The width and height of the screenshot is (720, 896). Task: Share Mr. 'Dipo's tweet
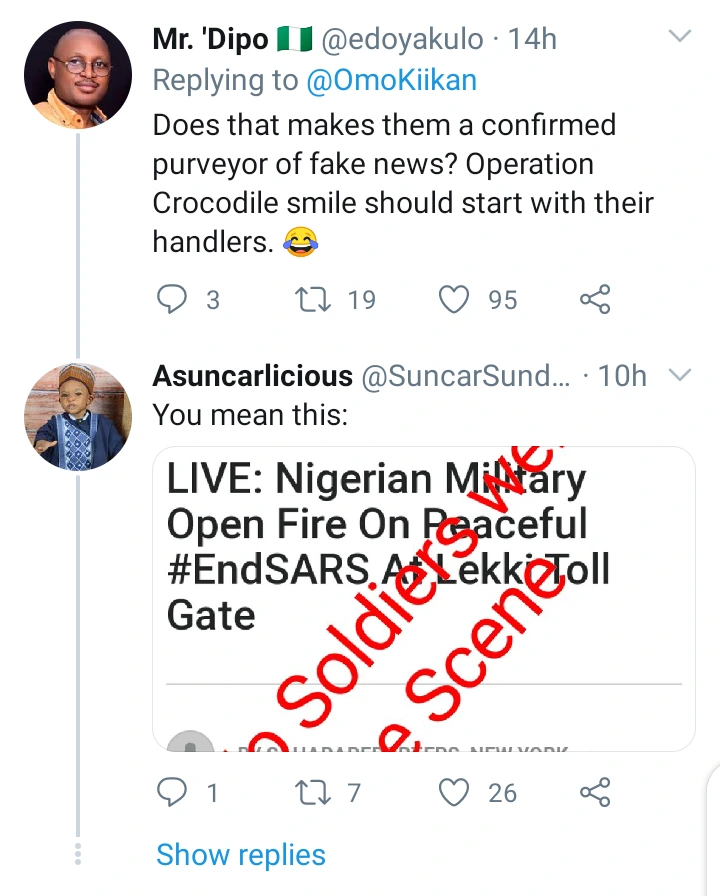click(x=595, y=298)
